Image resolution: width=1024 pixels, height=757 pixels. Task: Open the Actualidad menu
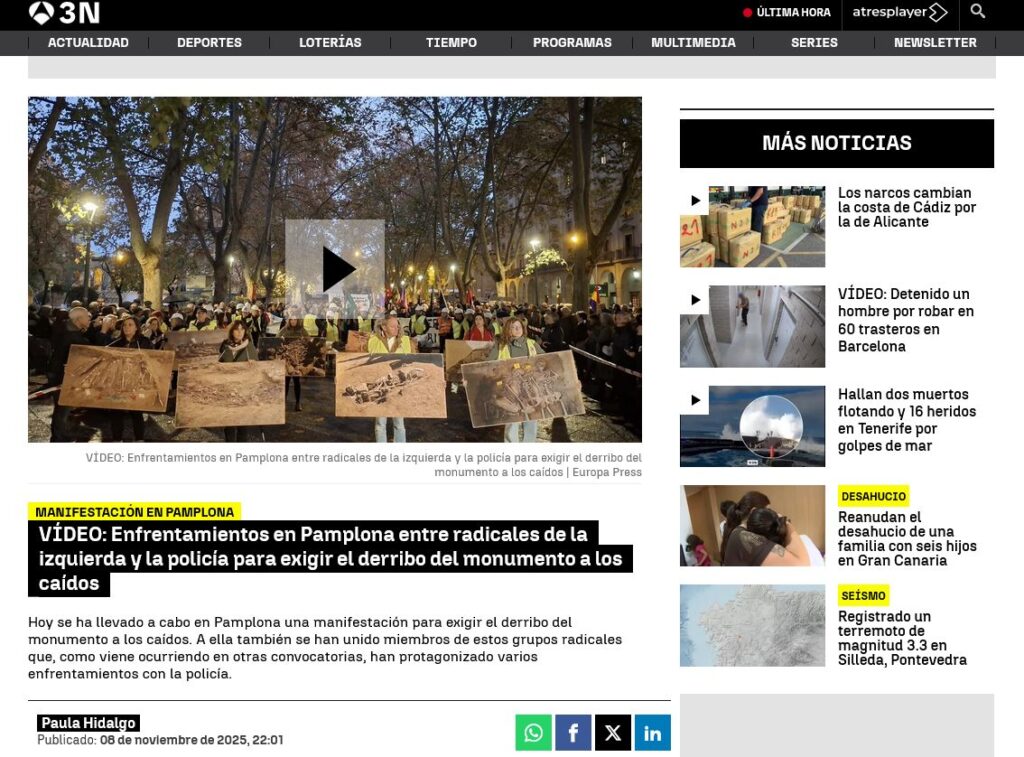tap(88, 43)
